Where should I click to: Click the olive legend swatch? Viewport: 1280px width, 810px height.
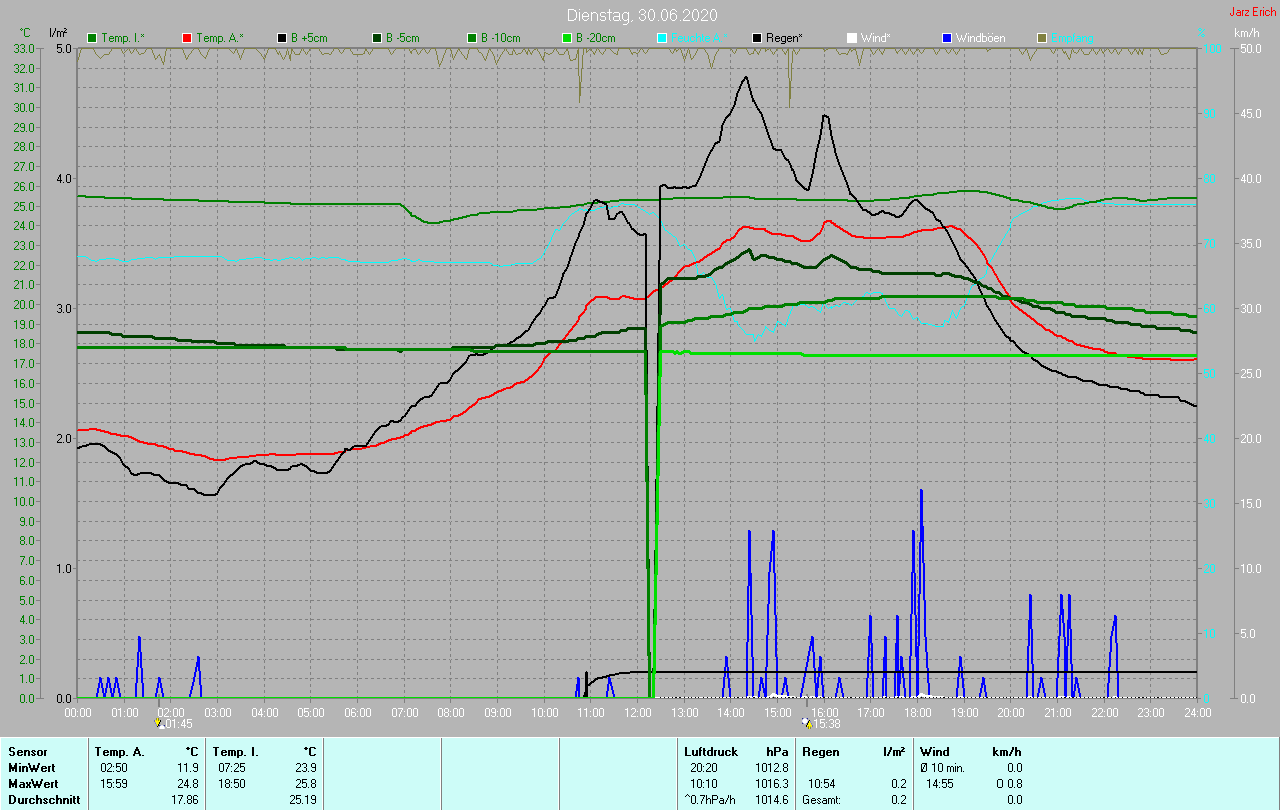tap(1041, 38)
